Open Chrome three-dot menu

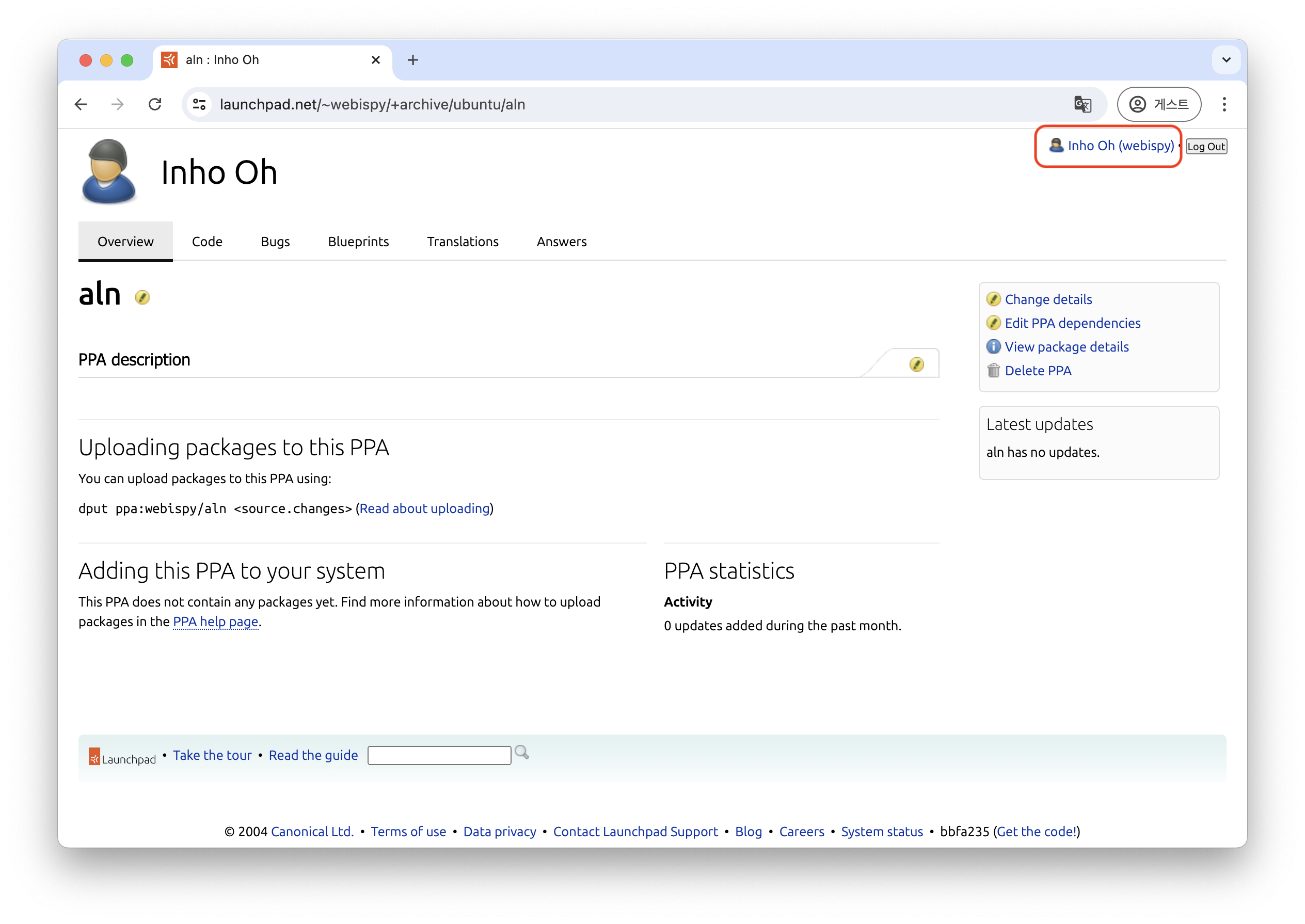[1223, 104]
